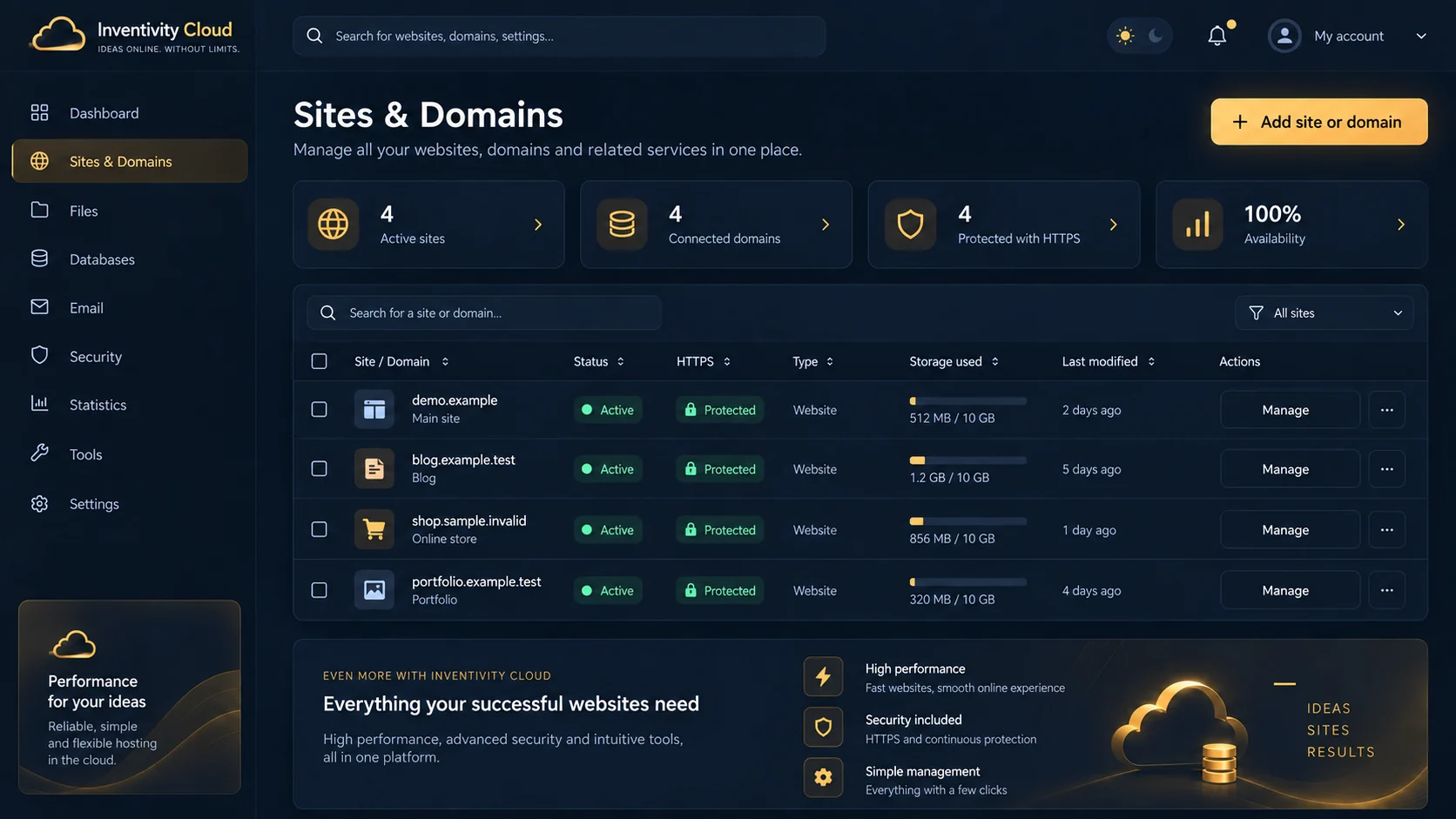
Task: Check the shop.sample.invalid row checkbox
Action: [320, 529]
